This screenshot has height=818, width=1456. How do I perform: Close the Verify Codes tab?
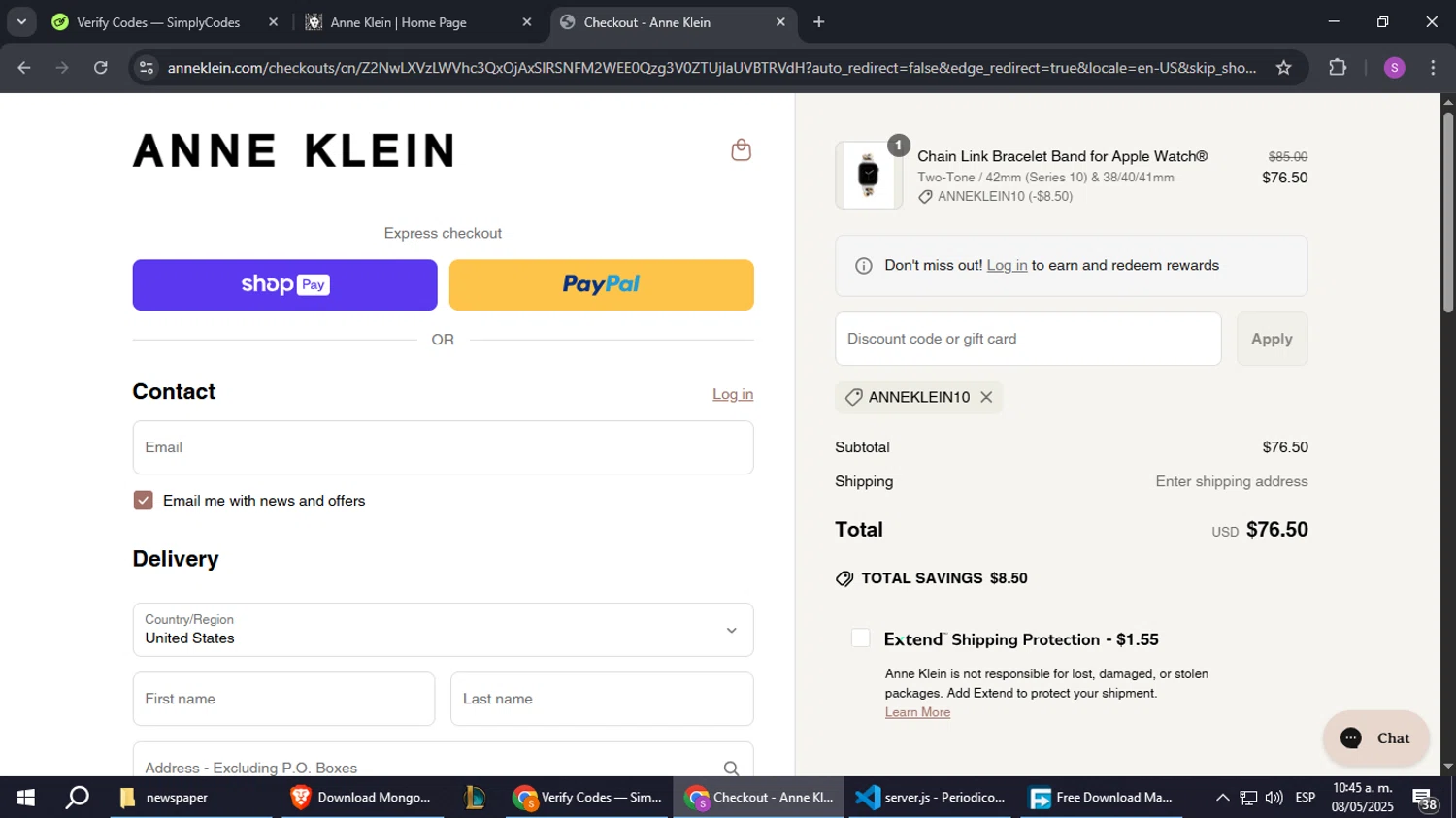click(x=273, y=22)
